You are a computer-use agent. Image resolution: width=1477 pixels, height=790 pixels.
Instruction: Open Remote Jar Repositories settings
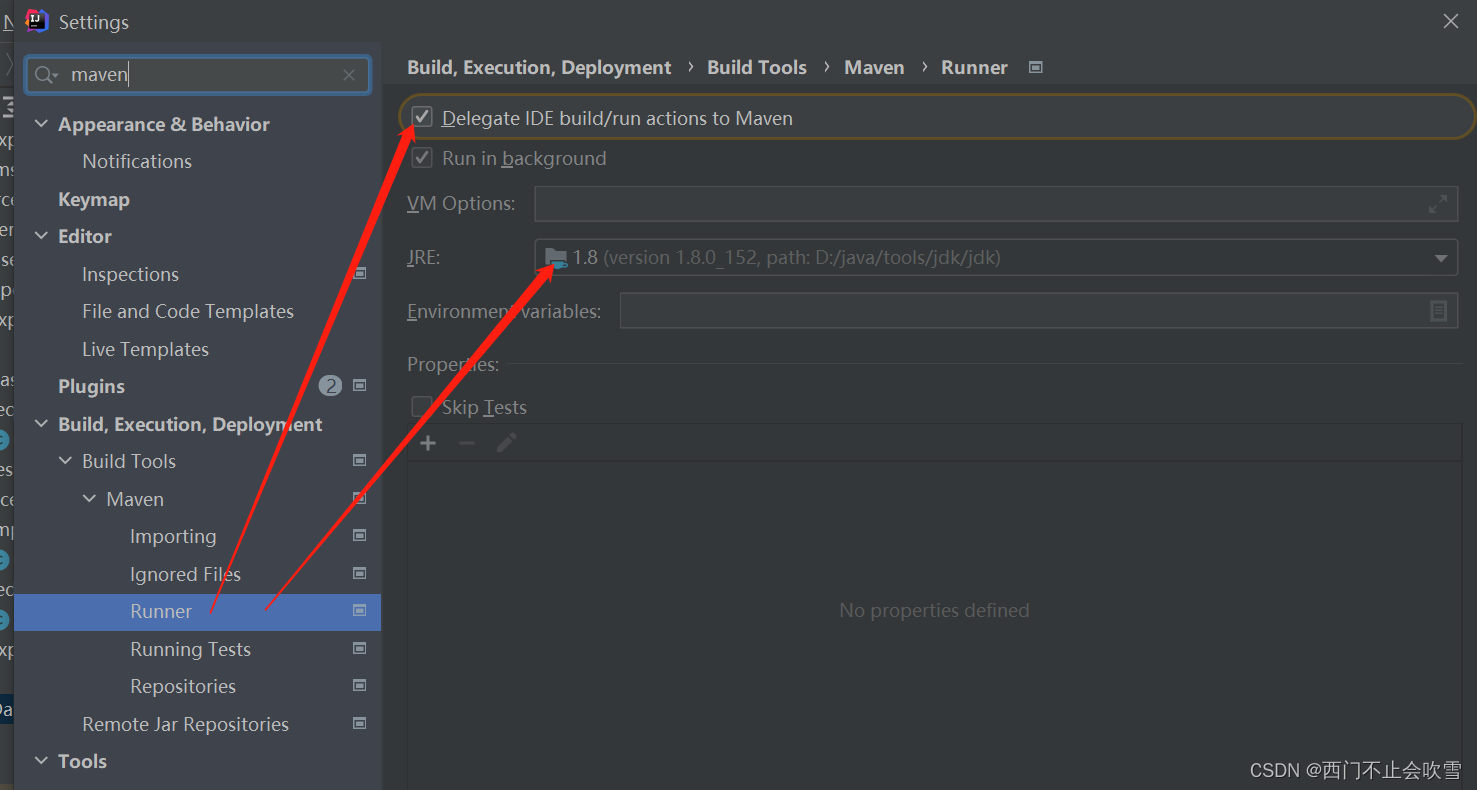pyautogui.click(x=185, y=724)
